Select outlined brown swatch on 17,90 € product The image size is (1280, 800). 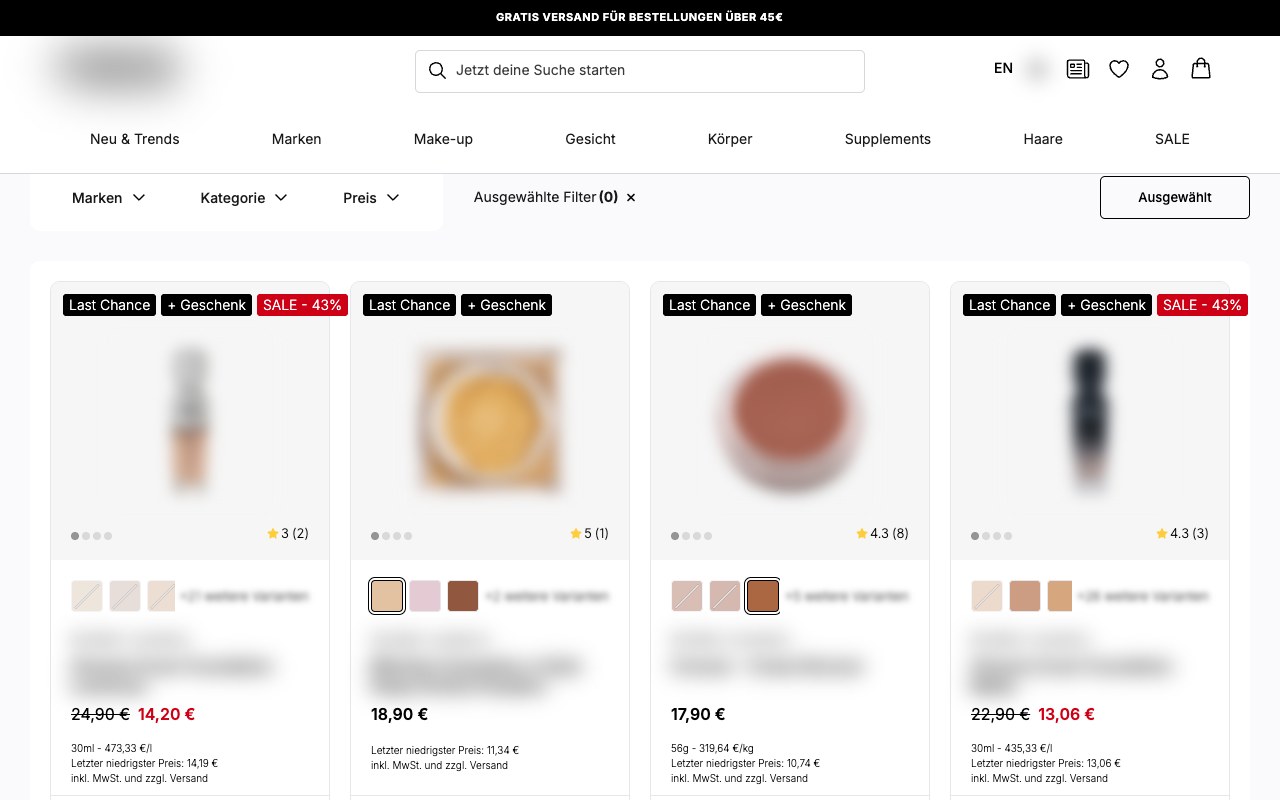763,596
